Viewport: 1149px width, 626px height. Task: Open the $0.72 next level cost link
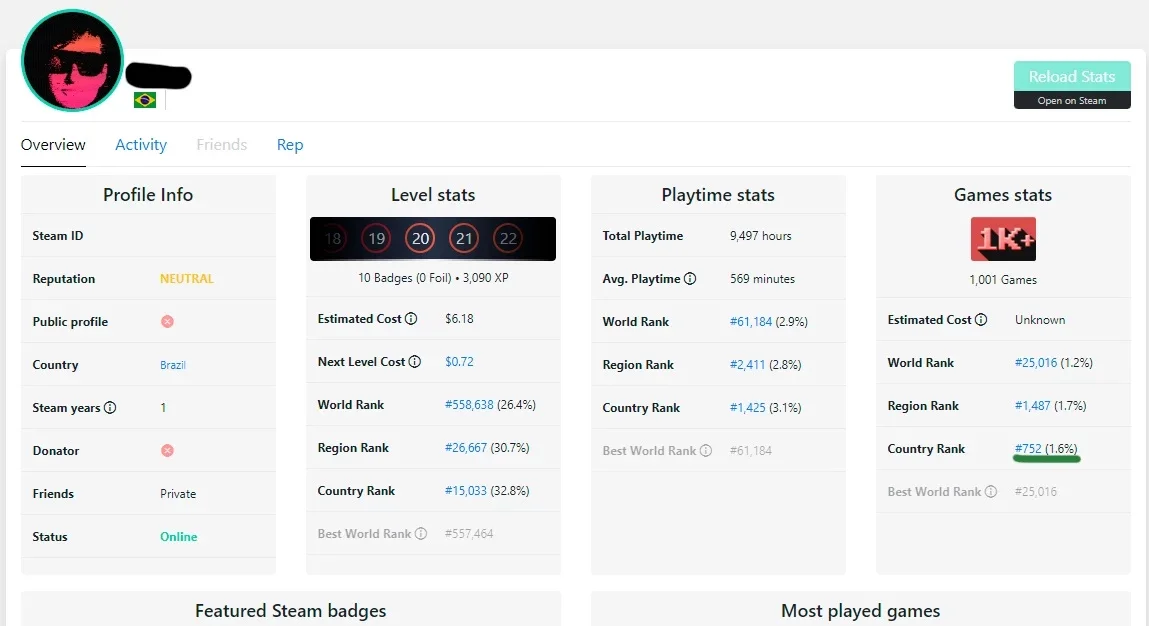click(459, 361)
